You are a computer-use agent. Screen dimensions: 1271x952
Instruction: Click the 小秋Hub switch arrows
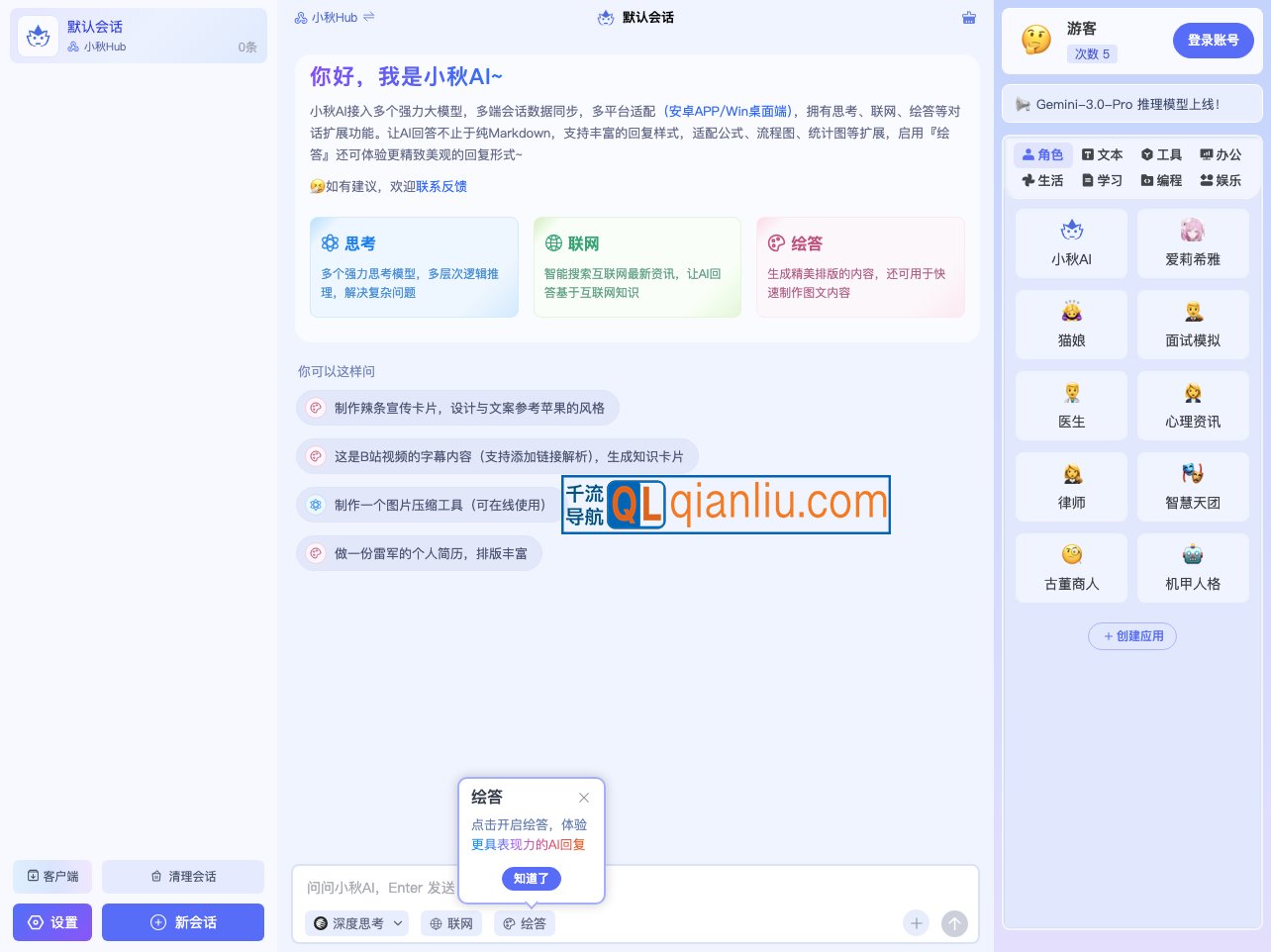click(367, 17)
